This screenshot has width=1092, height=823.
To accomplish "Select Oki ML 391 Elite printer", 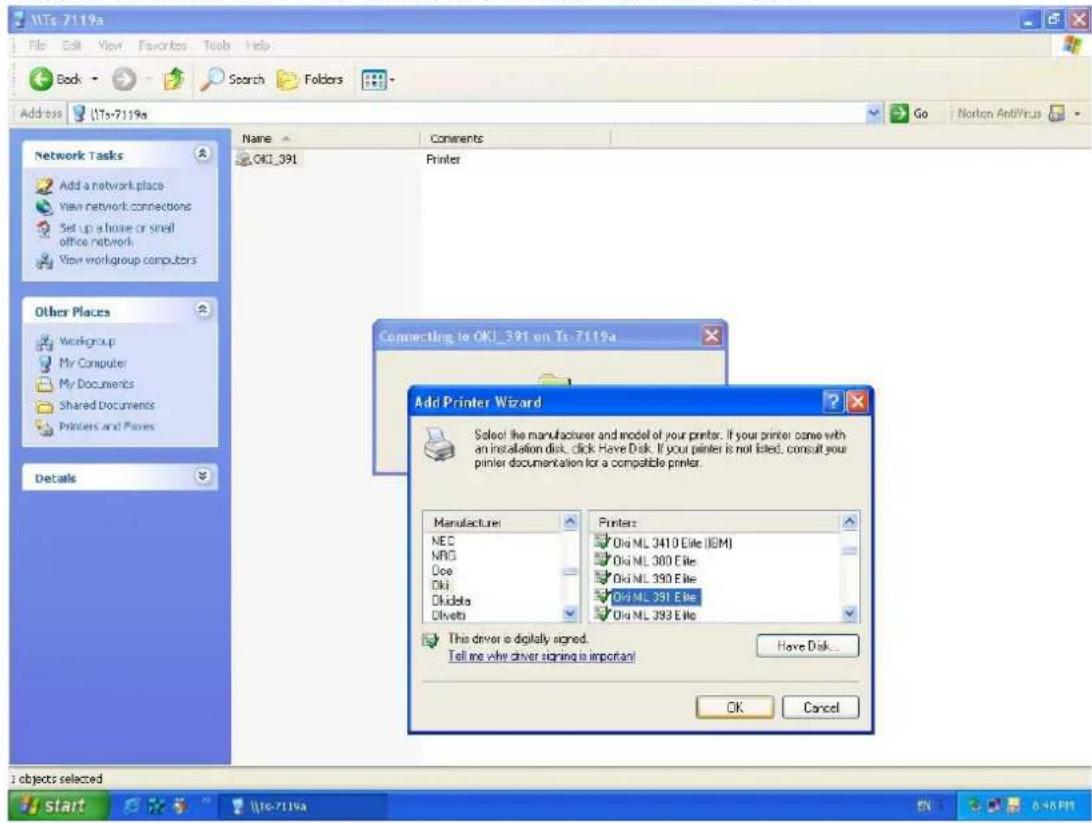I will pyautogui.click(x=647, y=597).
